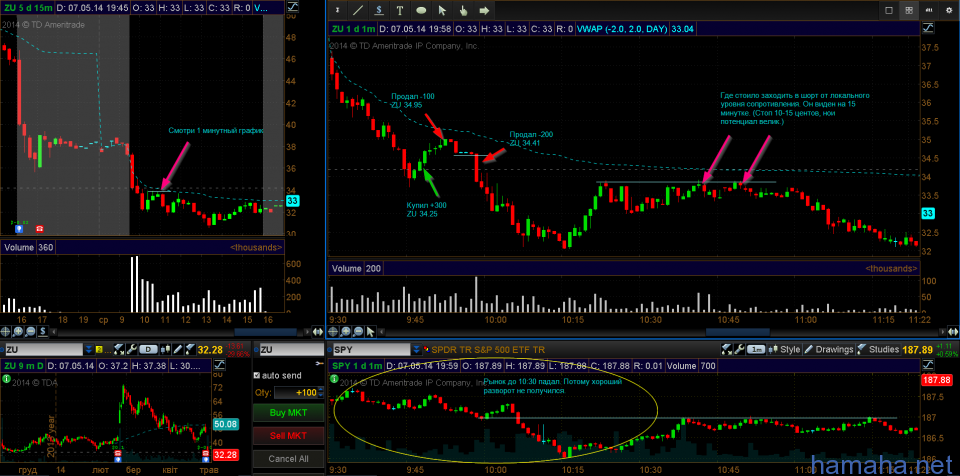Open the Drawings menu on SPY chart
Image resolution: width=960 pixels, height=476 pixels.
click(829, 350)
